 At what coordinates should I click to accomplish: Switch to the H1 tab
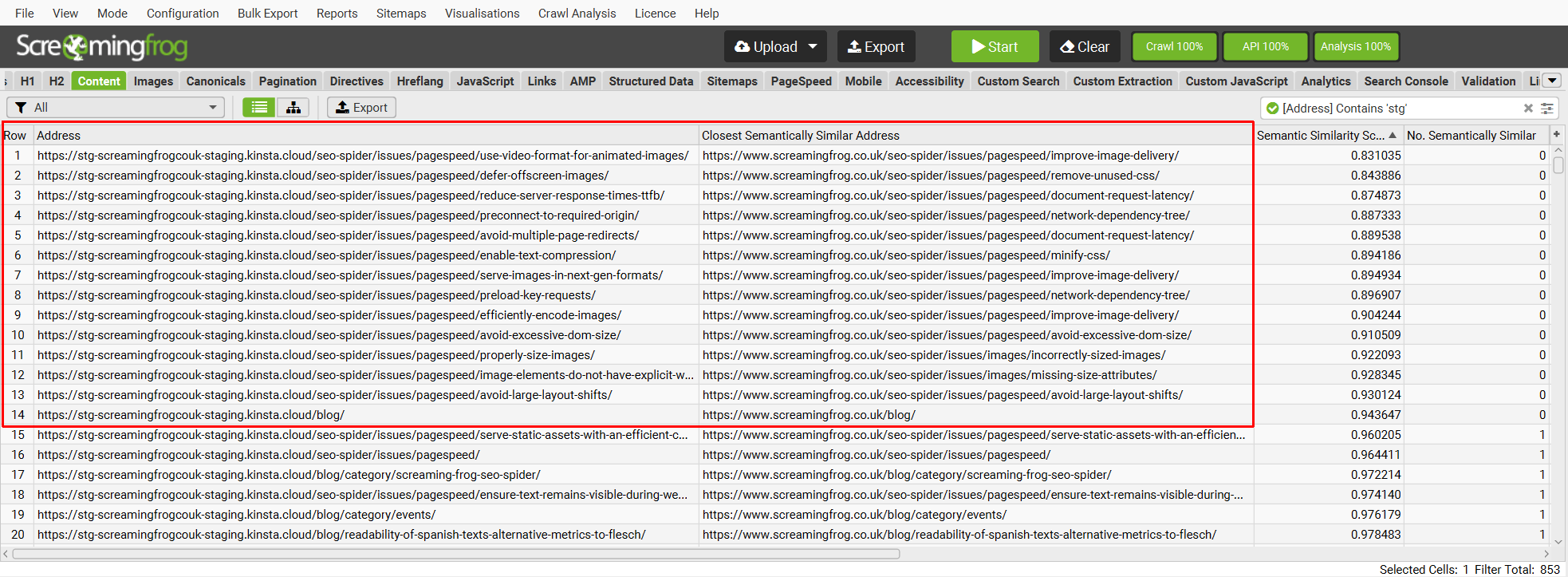27,81
